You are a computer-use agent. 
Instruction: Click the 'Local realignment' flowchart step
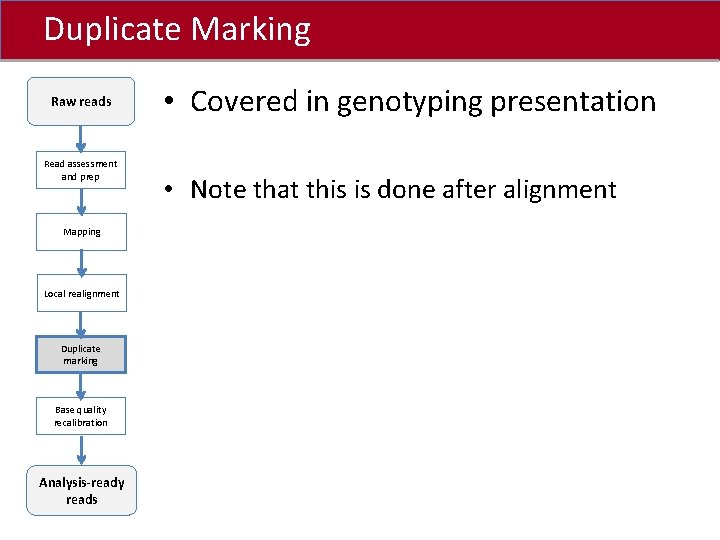pos(82,293)
